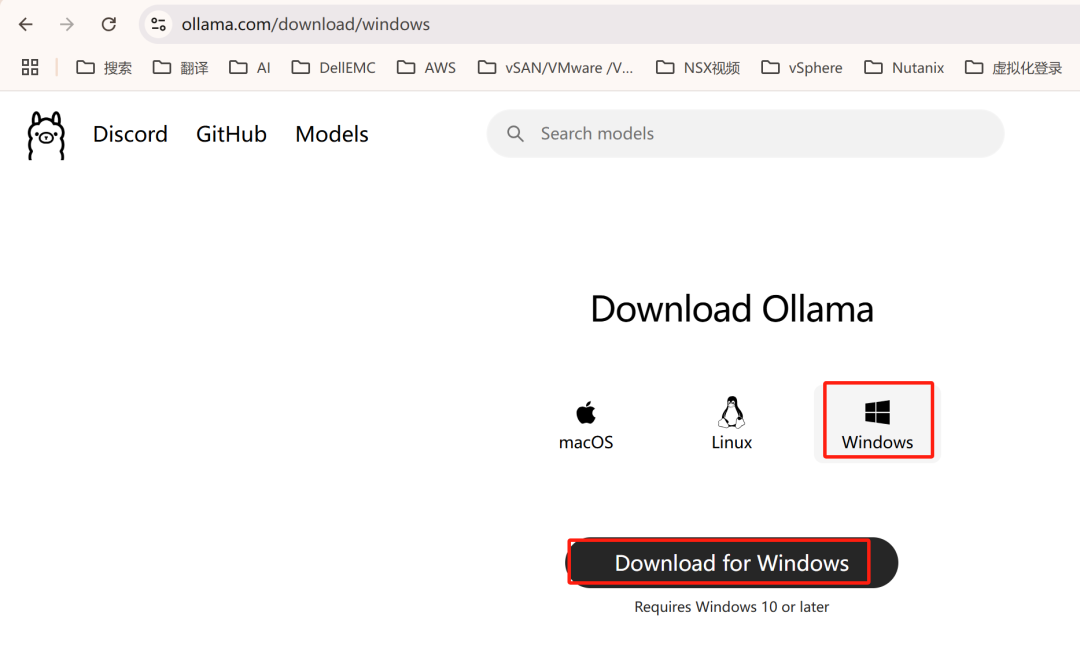The height and width of the screenshot is (646, 1080).
Task: Click the Download for Windows button
Action: coord(731,563)
